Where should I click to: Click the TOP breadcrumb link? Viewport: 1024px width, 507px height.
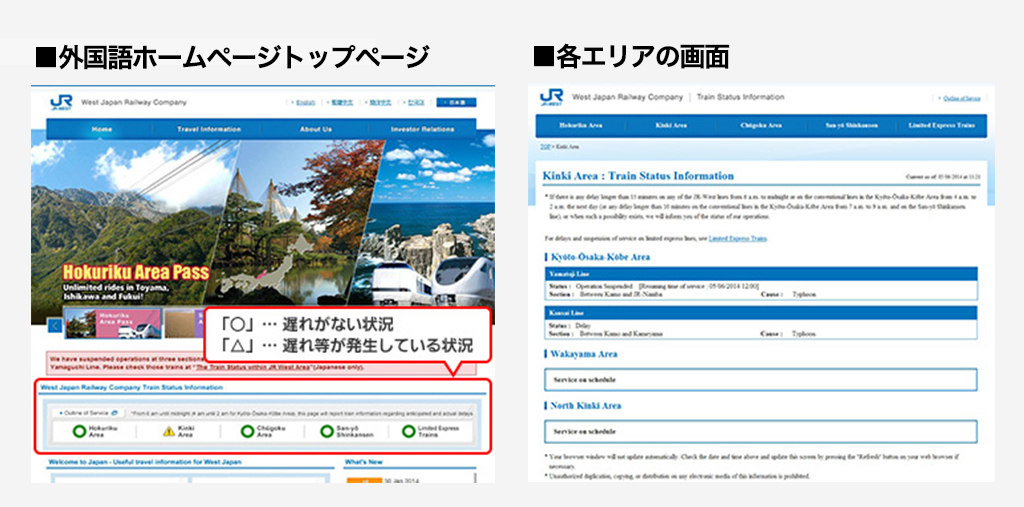543,147
